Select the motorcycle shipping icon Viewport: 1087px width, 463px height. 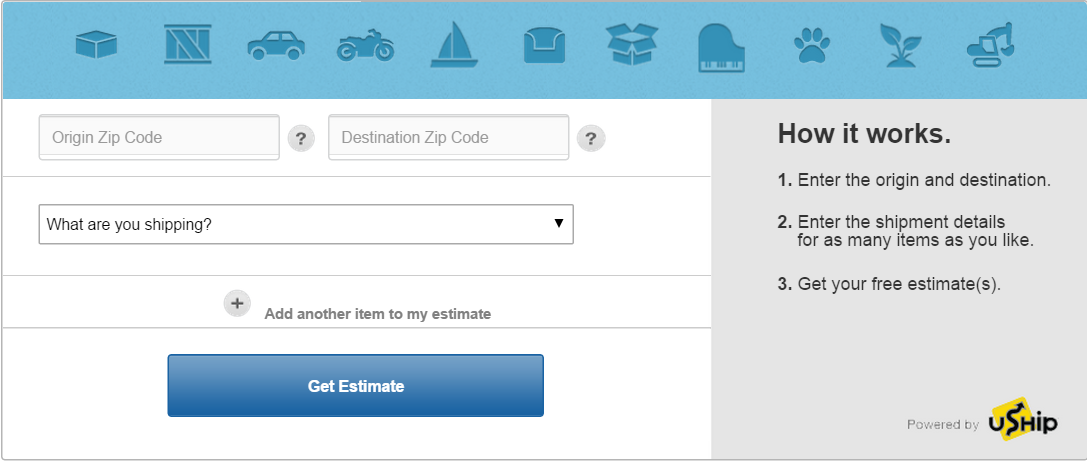[x=365, y=46]
